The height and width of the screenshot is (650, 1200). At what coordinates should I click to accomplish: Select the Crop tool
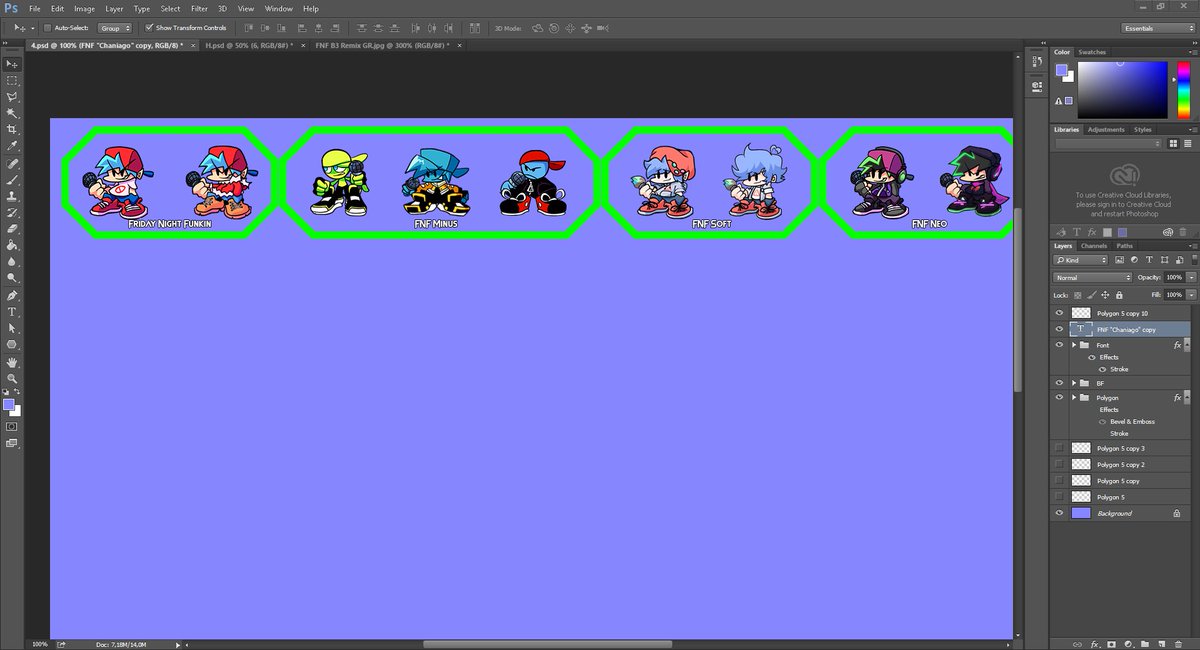click(12, 130)
